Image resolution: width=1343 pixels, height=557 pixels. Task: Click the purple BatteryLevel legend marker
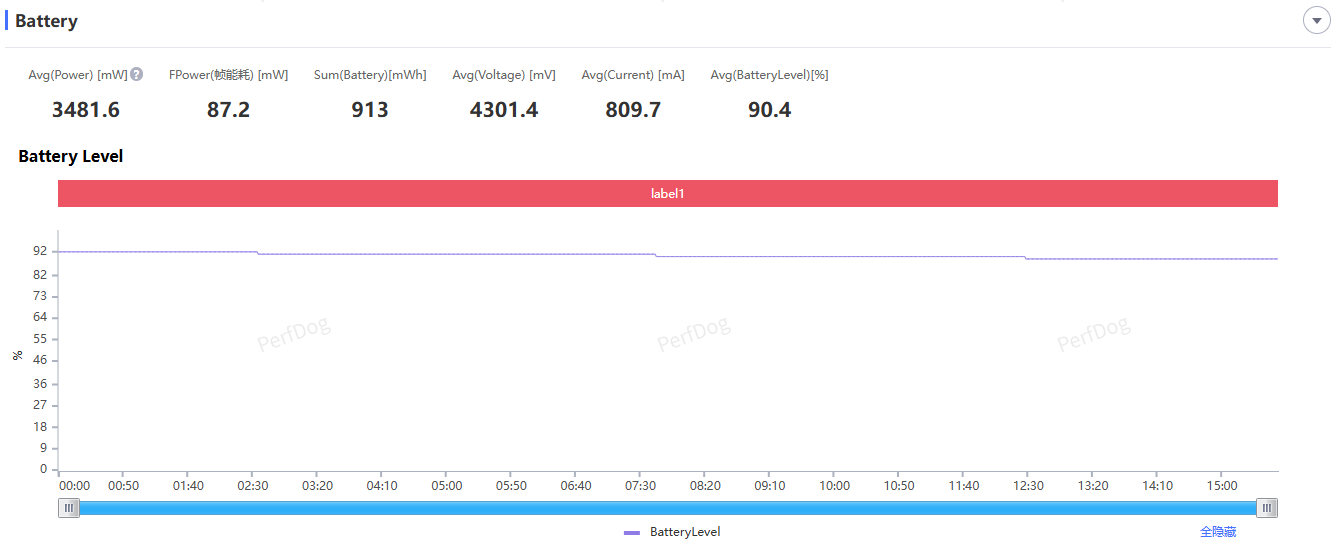632,533
